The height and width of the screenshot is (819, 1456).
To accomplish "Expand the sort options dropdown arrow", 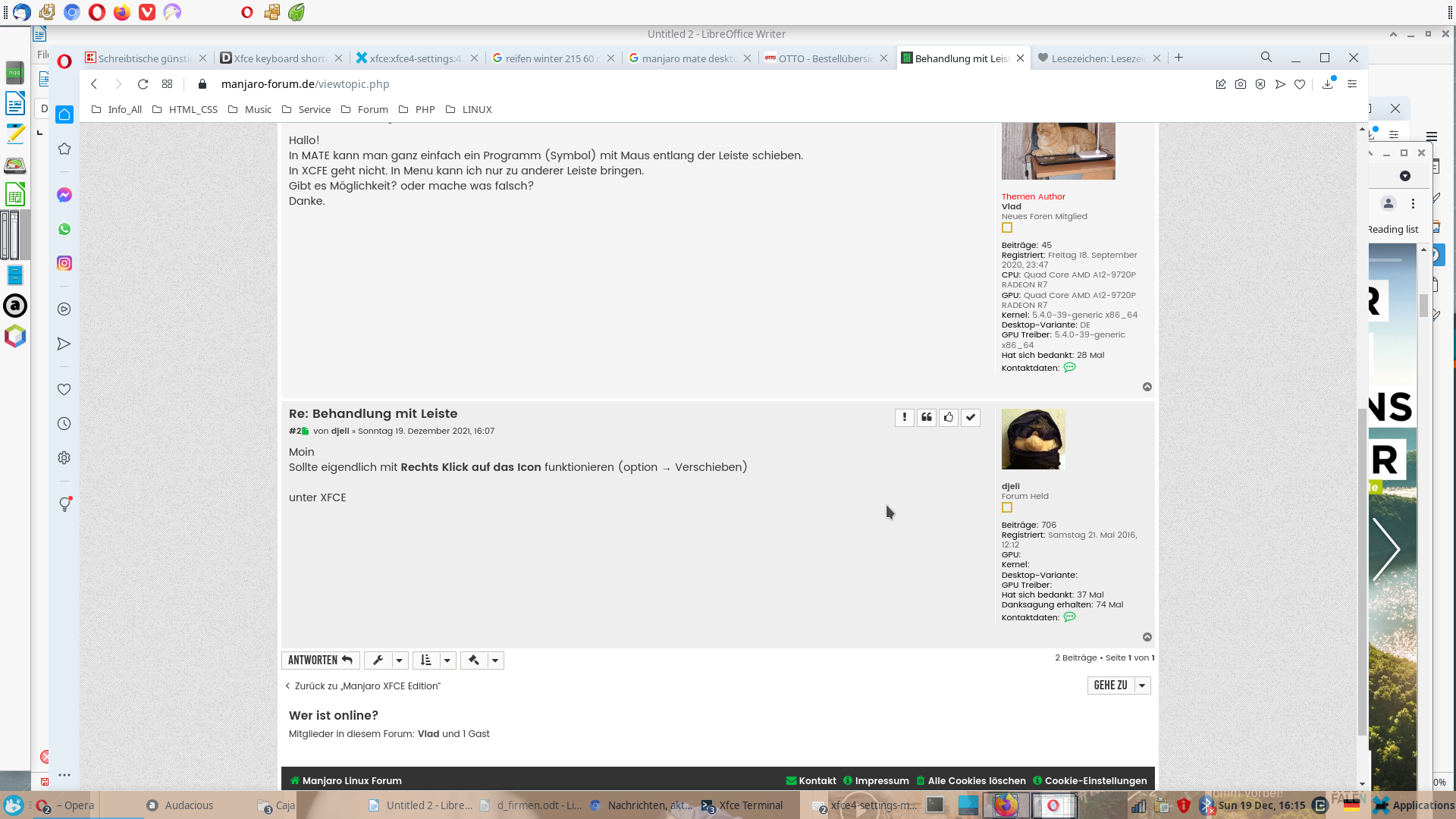I will coord(447,661).
